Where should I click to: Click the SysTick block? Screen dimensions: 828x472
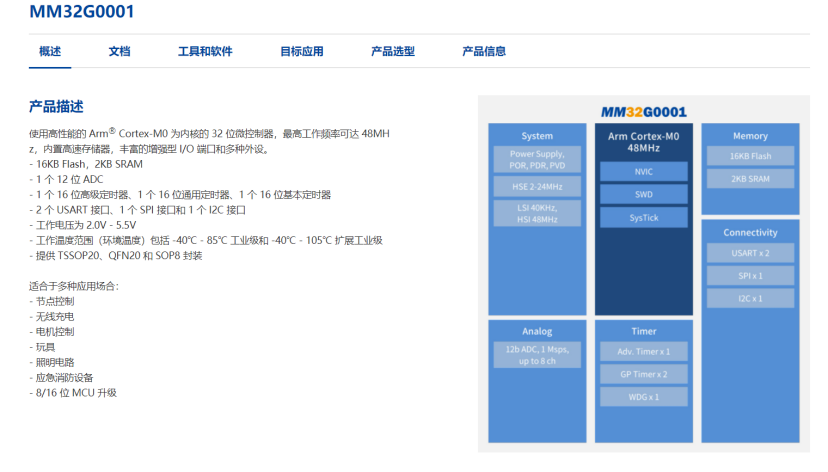pos(643,217)
